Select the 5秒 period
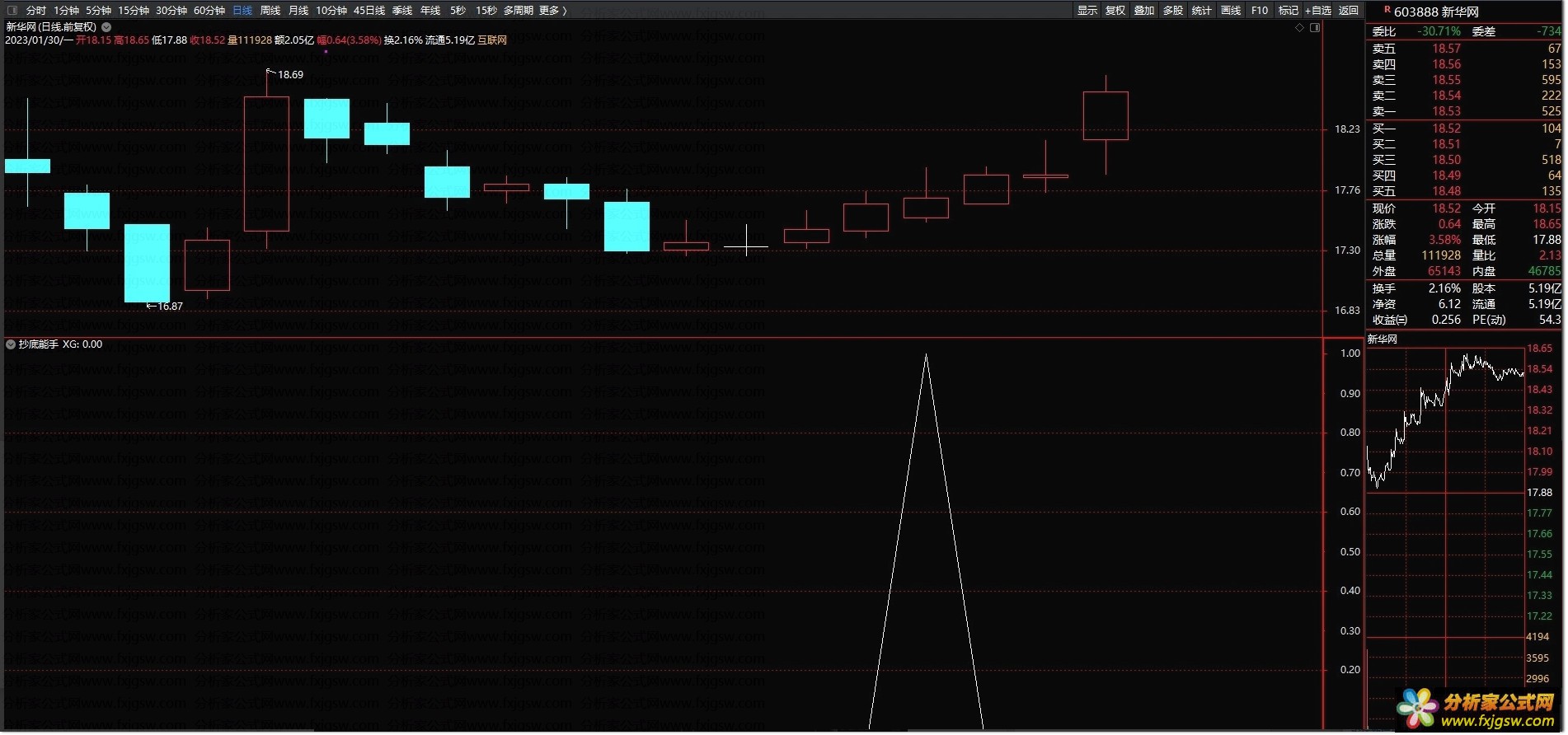The image size is (1568, 735). [x=458, y=11]
